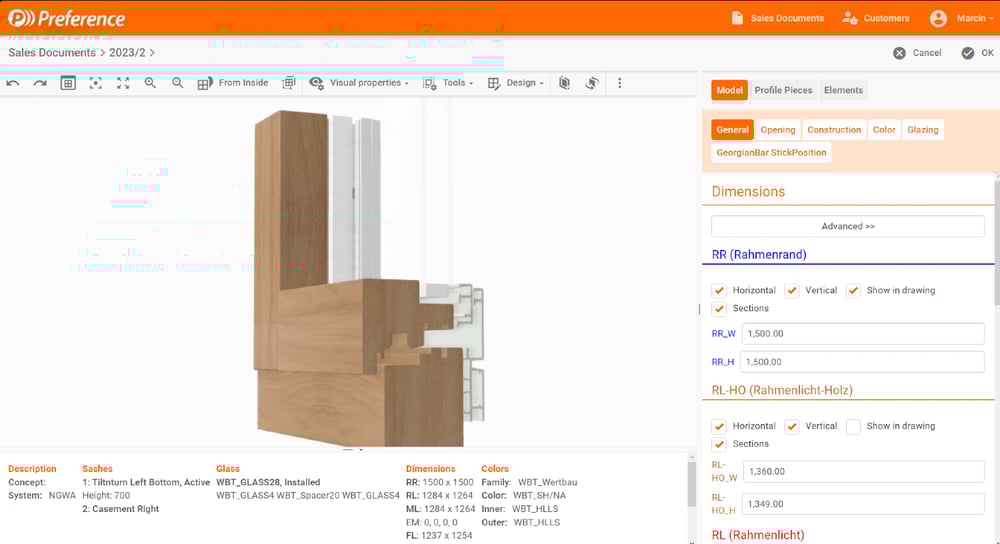The width and height of the screenshot is (1000, 544).
Task: Click the redo arrow icon
Action: click(40, 83)
